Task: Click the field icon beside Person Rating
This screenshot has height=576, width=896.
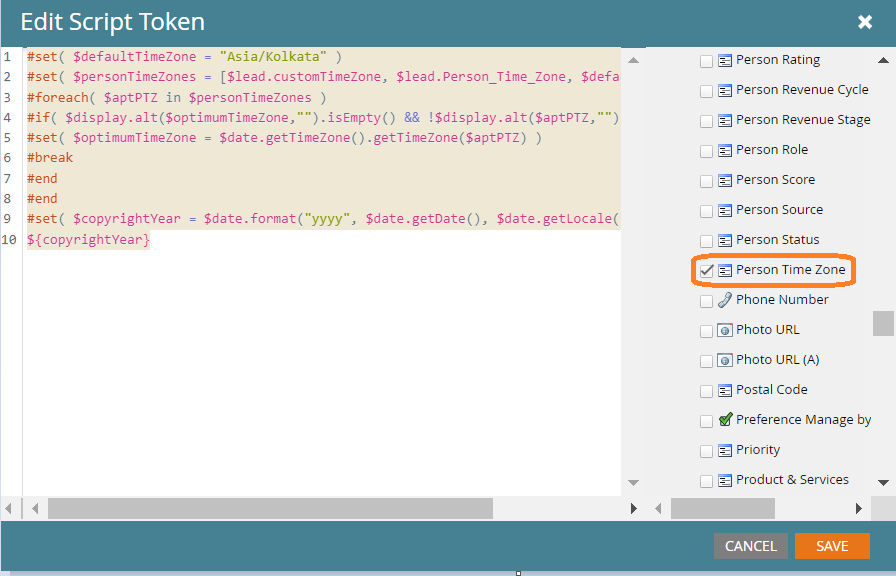Action: tap(723, 59)
